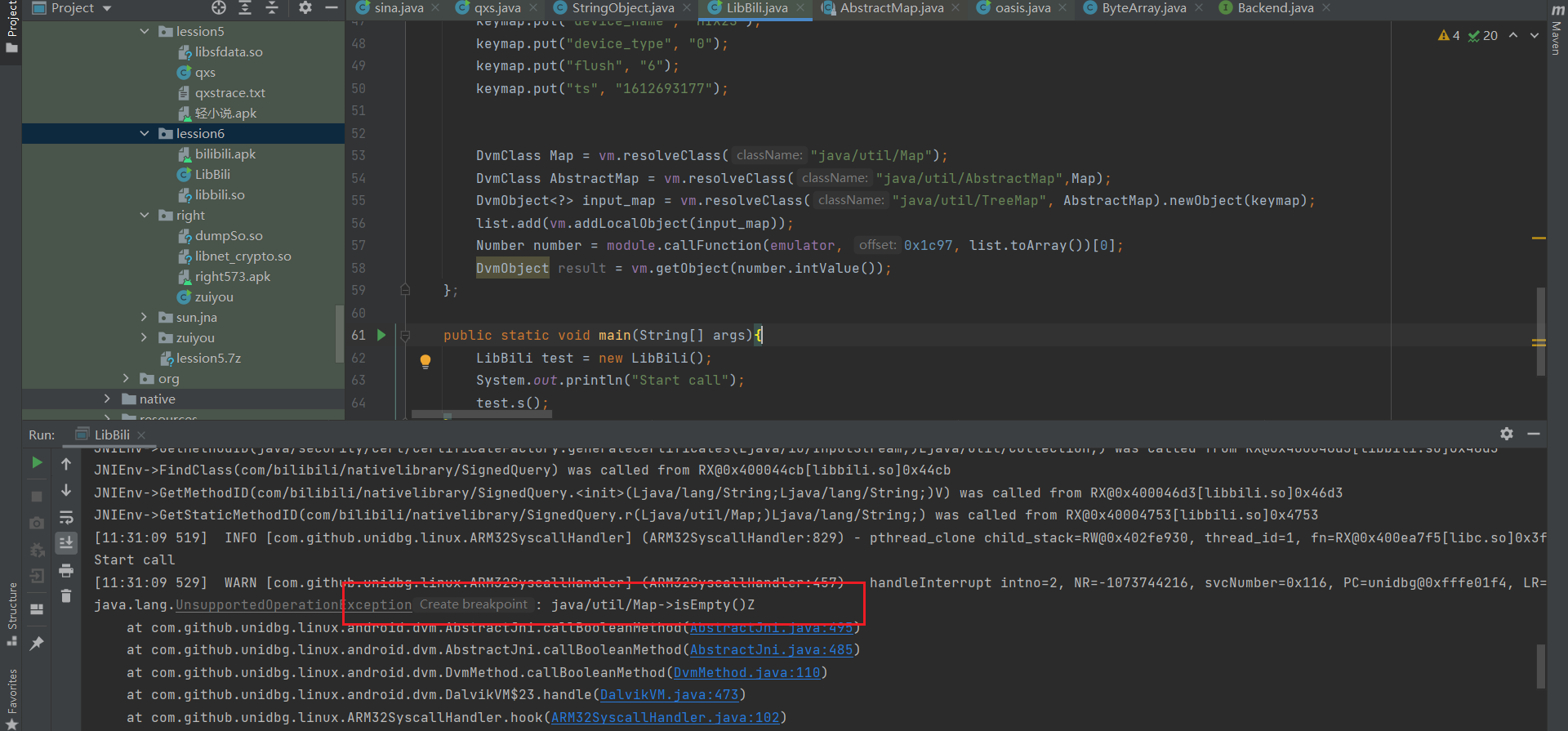
Task: Select LibBili class in project tree
Action: tap(212, 174)
